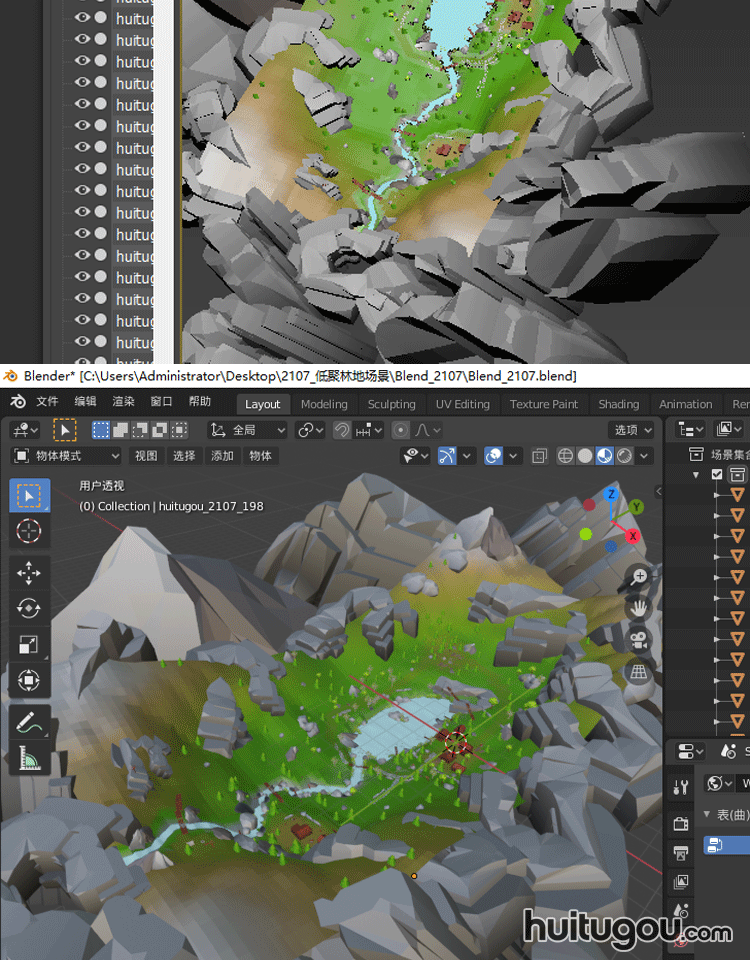Toggle X-ray view in viewport header
This screenshot has width=750, height=960.
(539, 456)
